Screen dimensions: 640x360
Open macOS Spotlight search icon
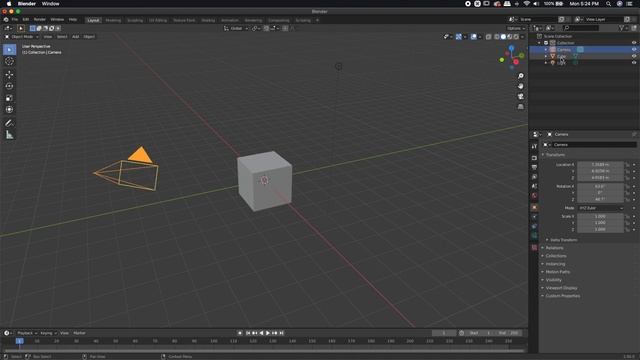[x=609, y=4]
